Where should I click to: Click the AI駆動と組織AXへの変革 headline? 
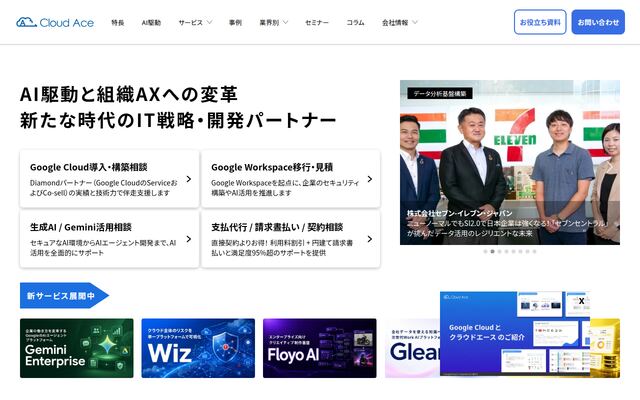coord(129,95)
